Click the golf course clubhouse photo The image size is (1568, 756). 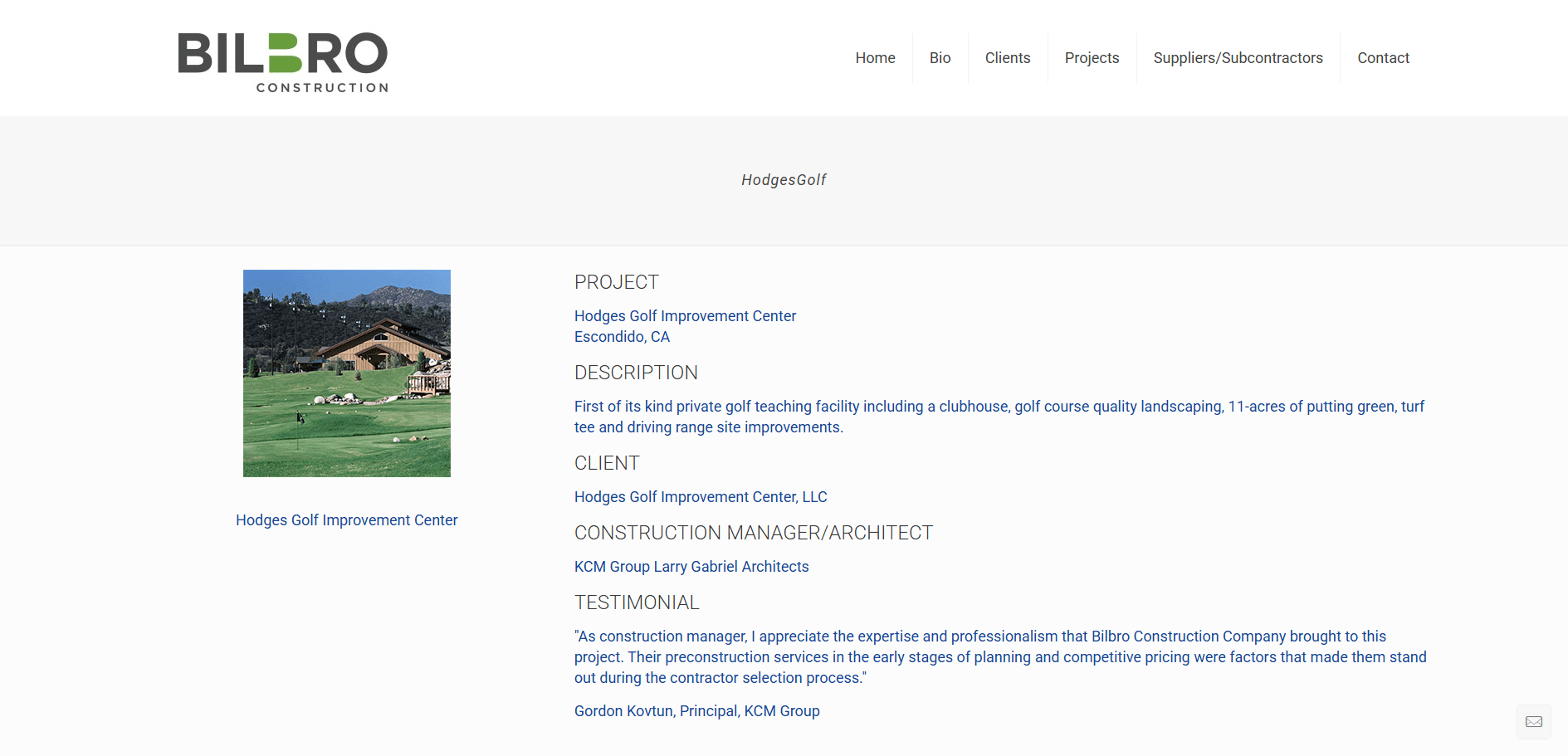[347, 373]
